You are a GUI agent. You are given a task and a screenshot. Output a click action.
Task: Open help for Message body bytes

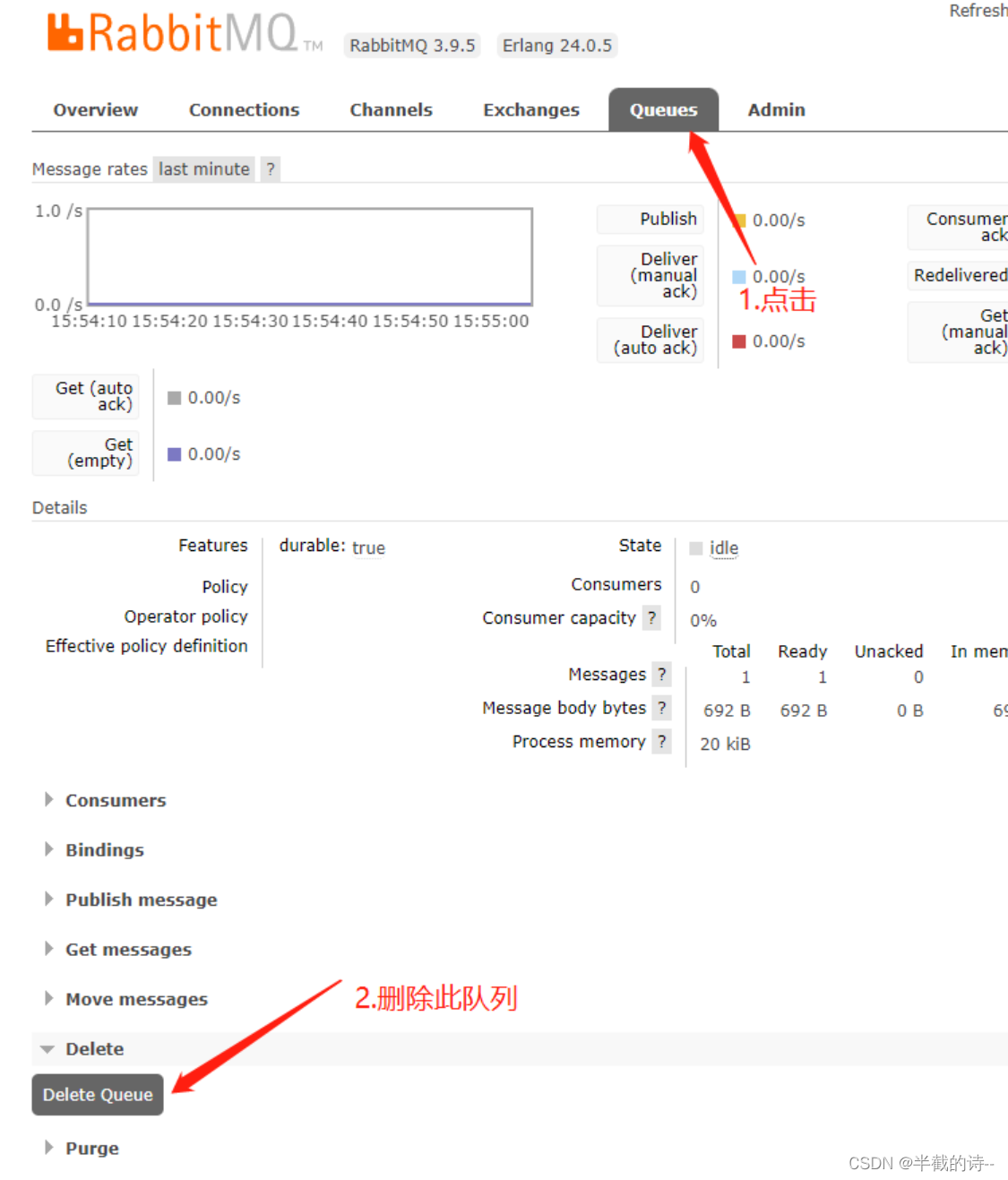coord(661,708)
